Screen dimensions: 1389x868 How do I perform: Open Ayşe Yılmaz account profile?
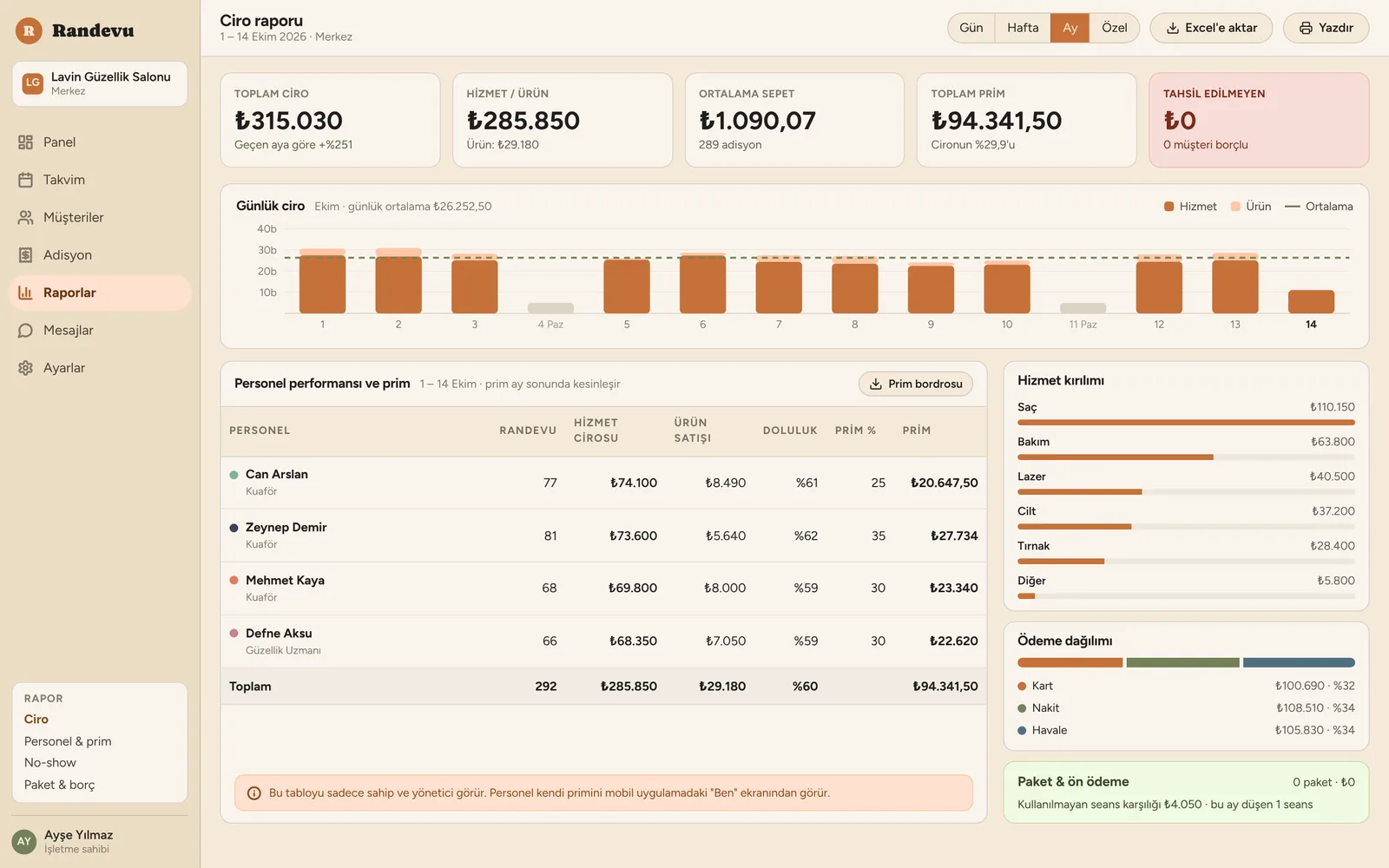(100, 841)
